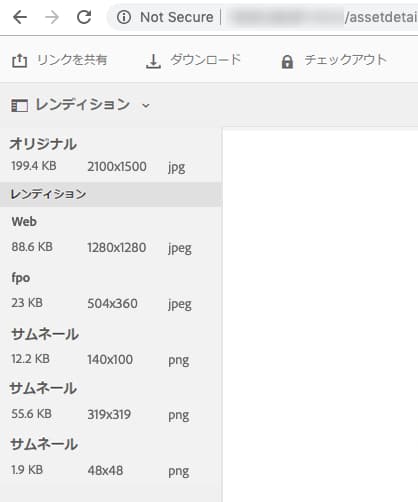Click the 1.9 KB size value
This screenshot has width=418, height=502.
(27, 470)
